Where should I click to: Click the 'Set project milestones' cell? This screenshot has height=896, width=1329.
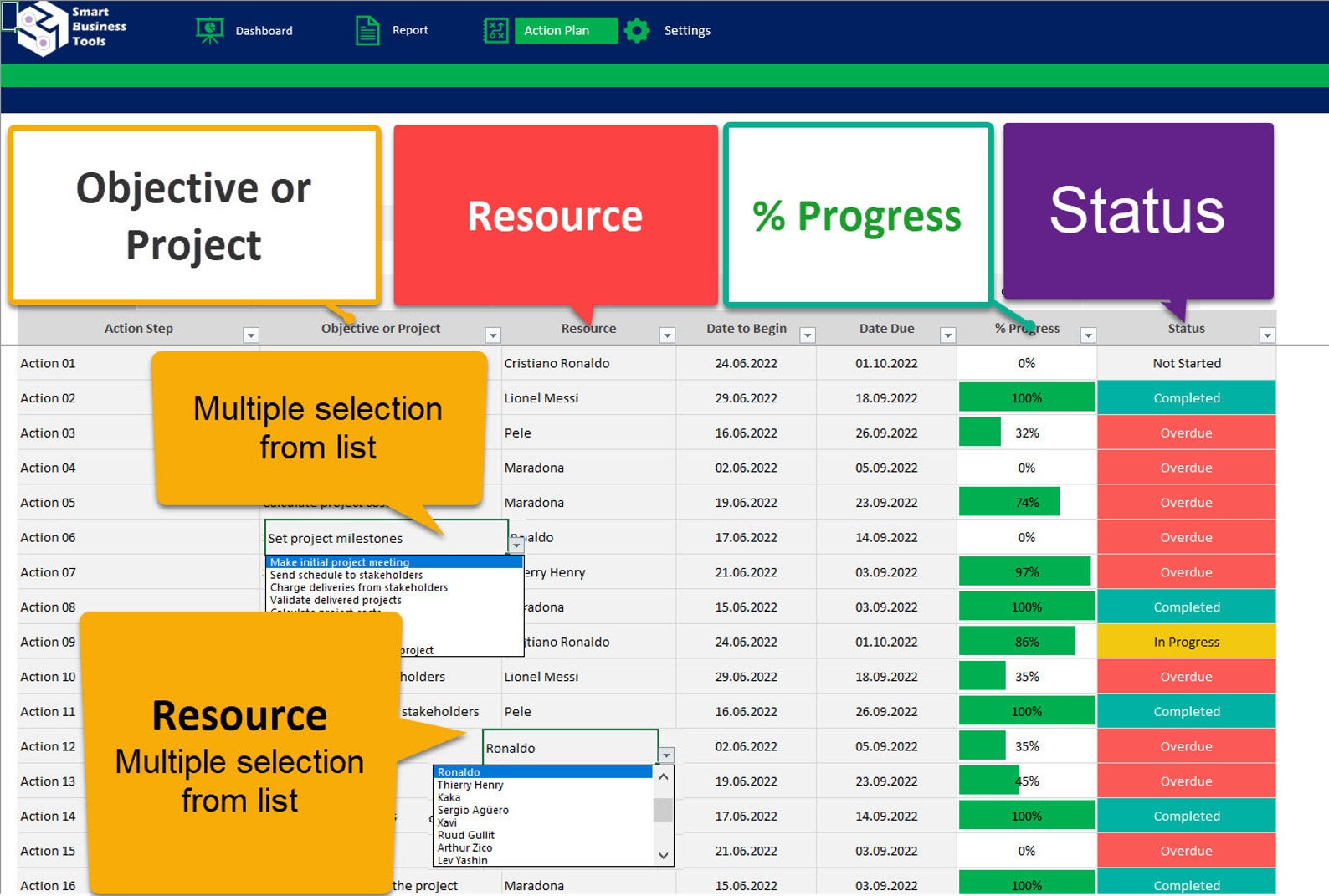click(387, 538)
